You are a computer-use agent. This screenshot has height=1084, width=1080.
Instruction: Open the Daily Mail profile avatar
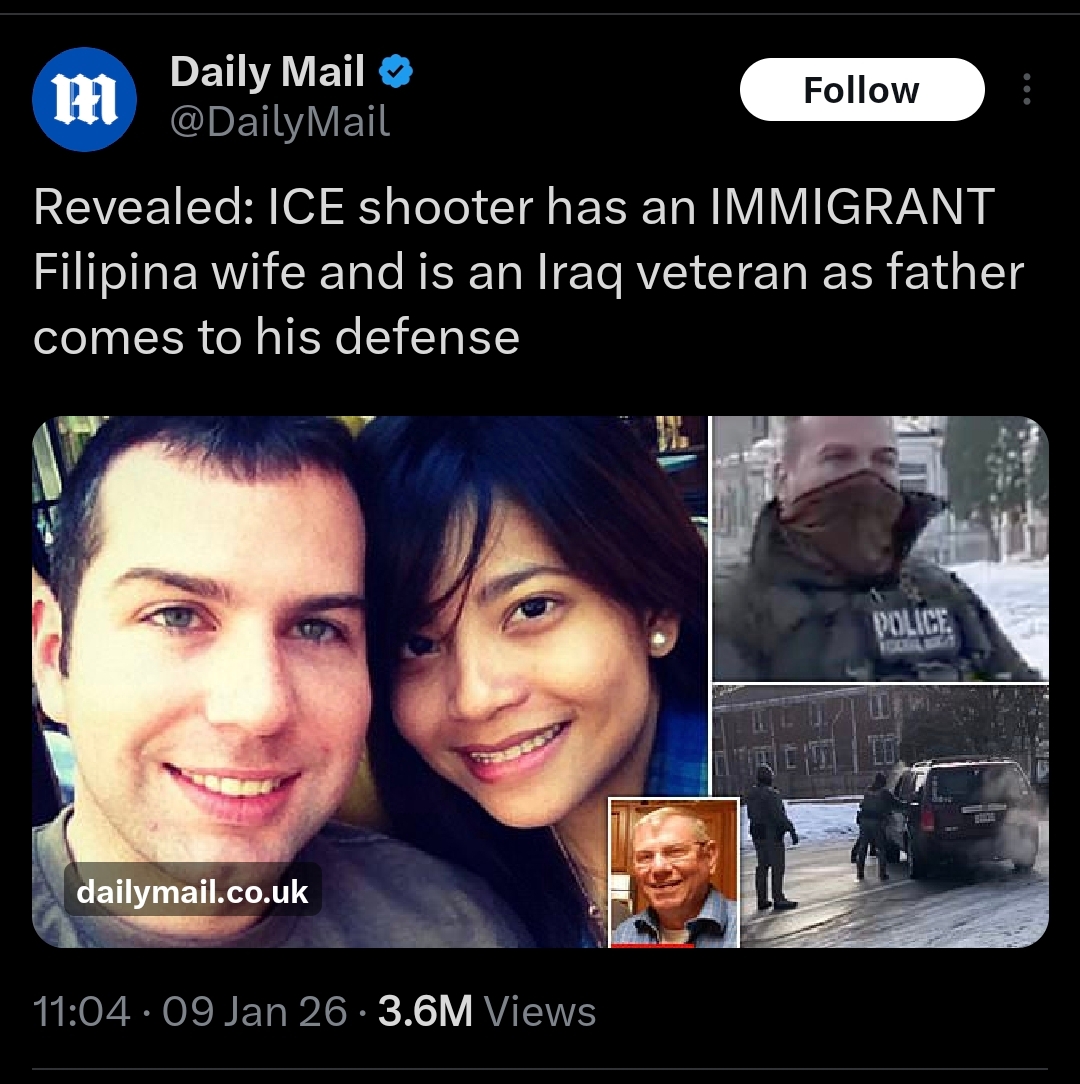tap(84, 100)
